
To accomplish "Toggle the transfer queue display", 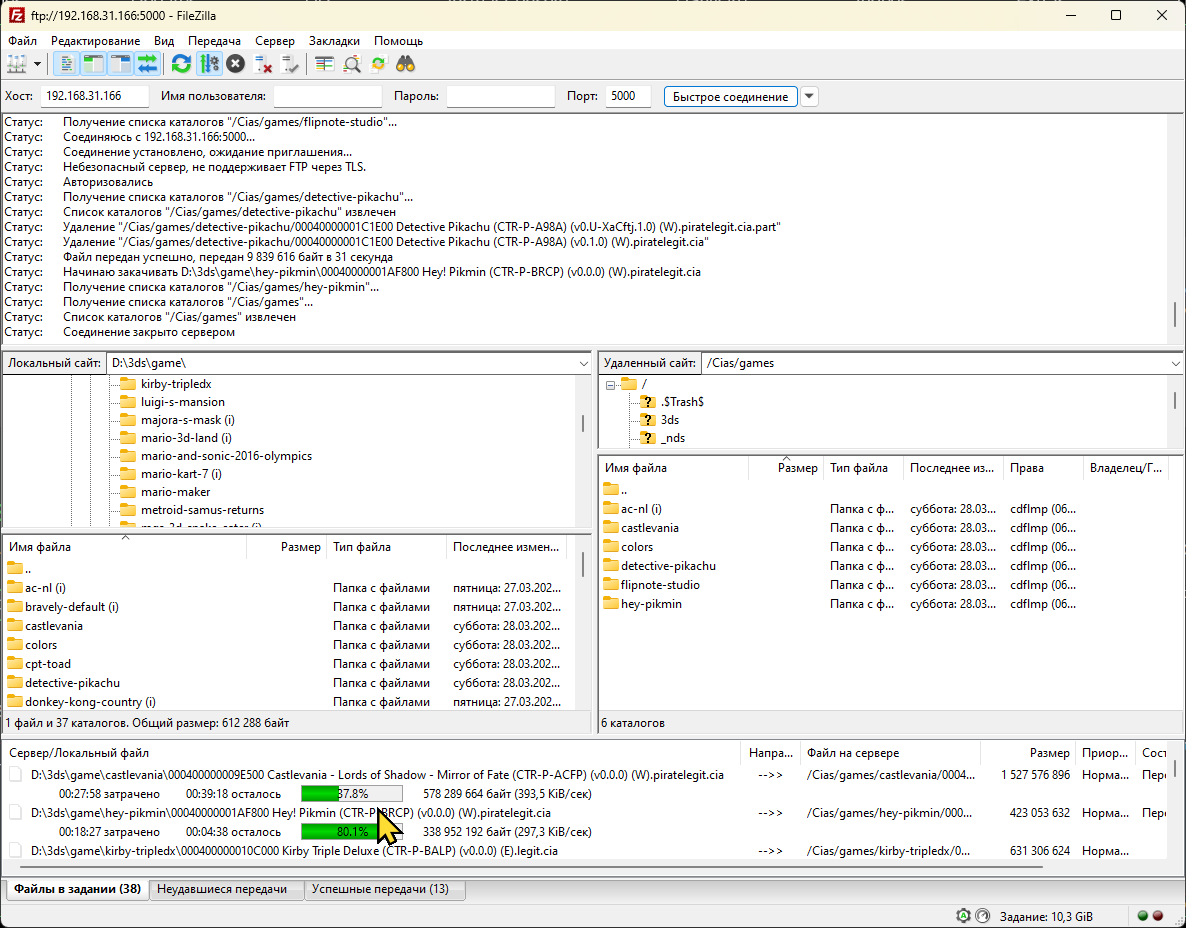I will click(x=148, y=64).
